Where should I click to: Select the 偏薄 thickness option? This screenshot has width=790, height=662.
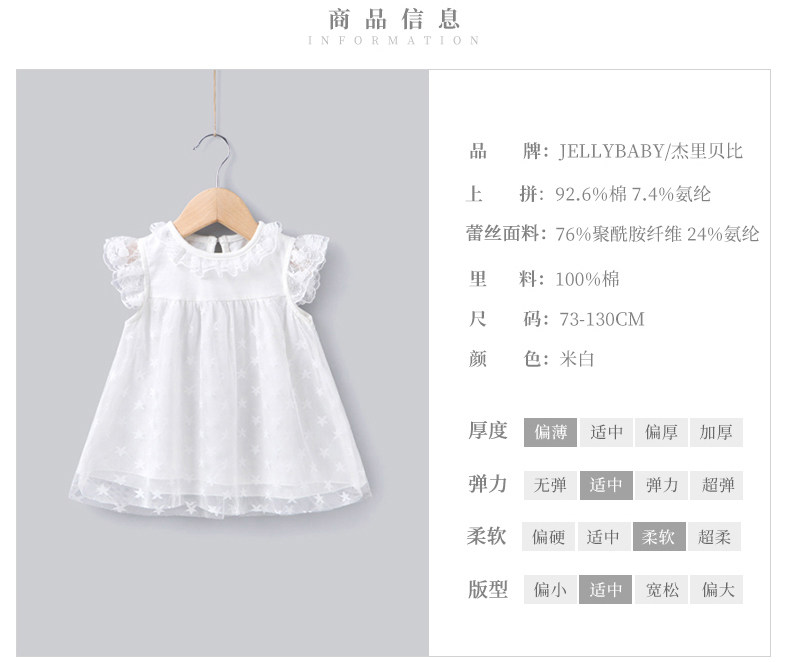click(x=550, y=432)
